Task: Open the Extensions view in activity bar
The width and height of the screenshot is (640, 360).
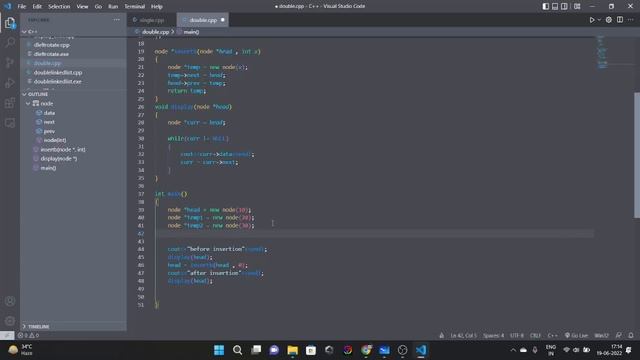Action: pyautogui.click(x=10, y=103)
